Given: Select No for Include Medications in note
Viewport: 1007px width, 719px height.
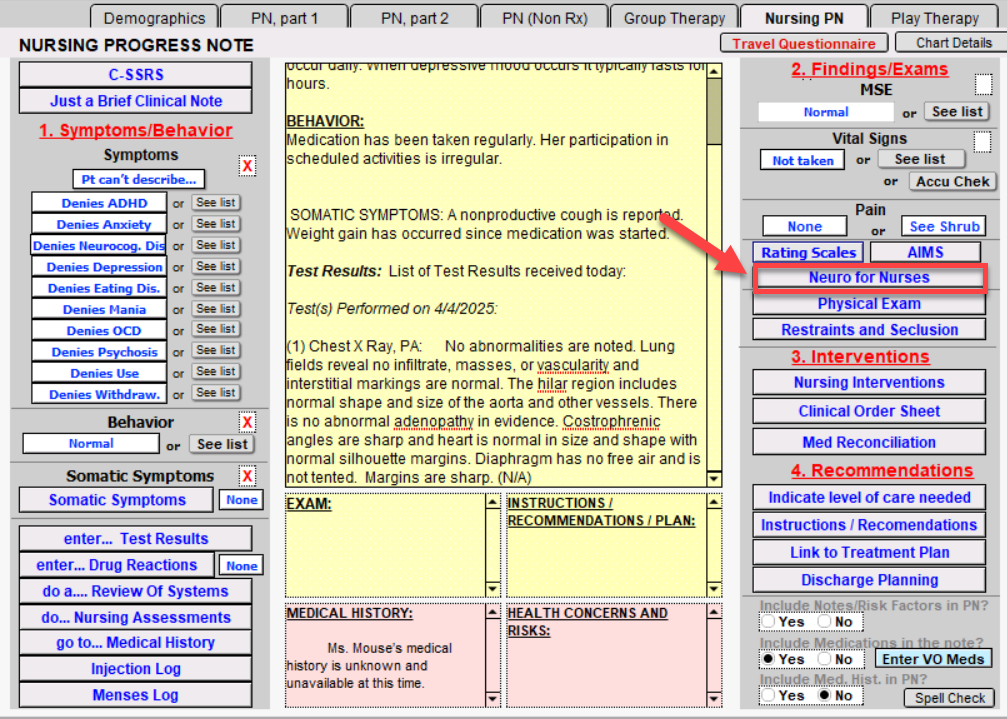Looking at the screenshot, I should point(823,659).
